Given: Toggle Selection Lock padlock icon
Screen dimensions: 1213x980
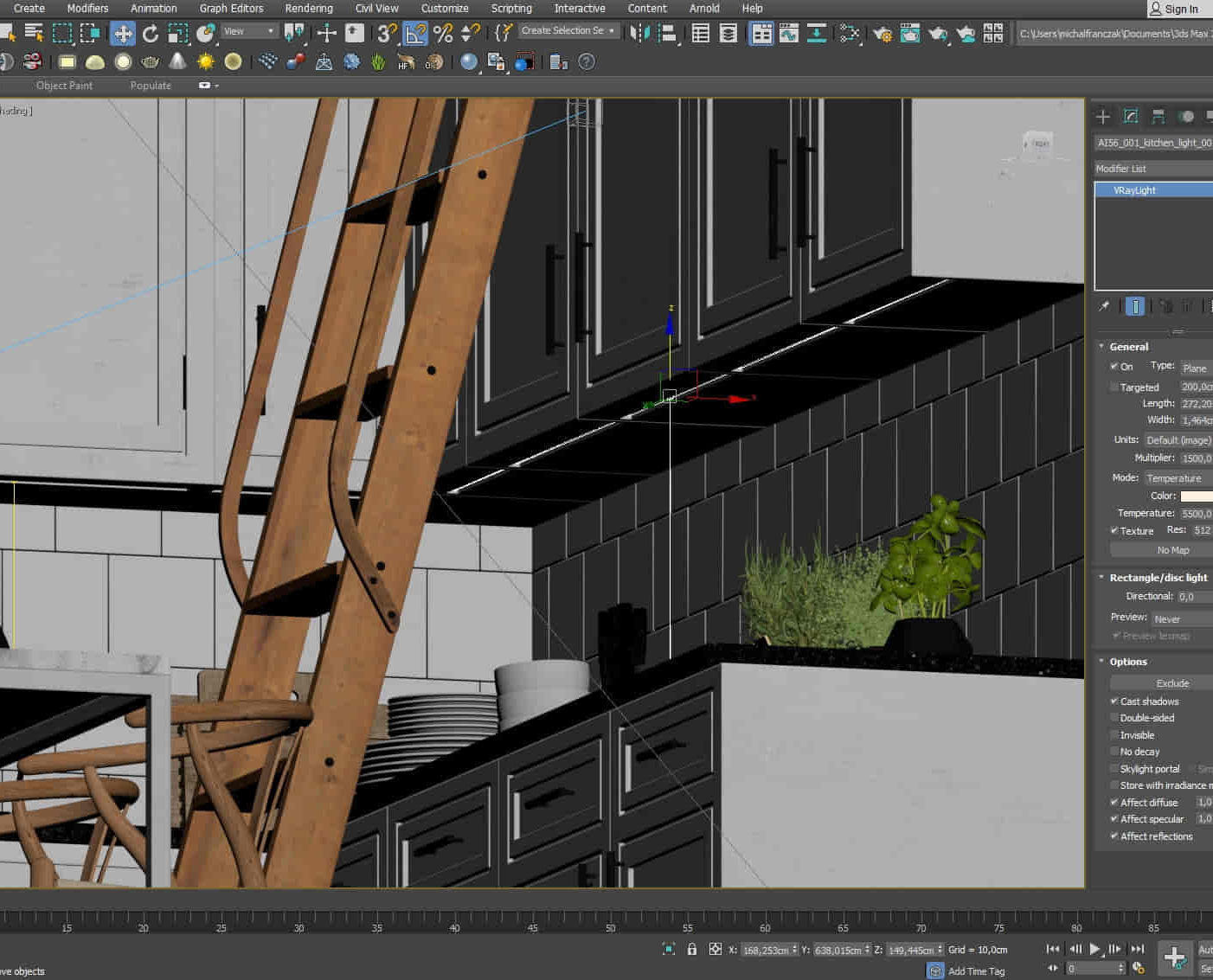Looking at the screenshot, I should [x=692, y=949].
